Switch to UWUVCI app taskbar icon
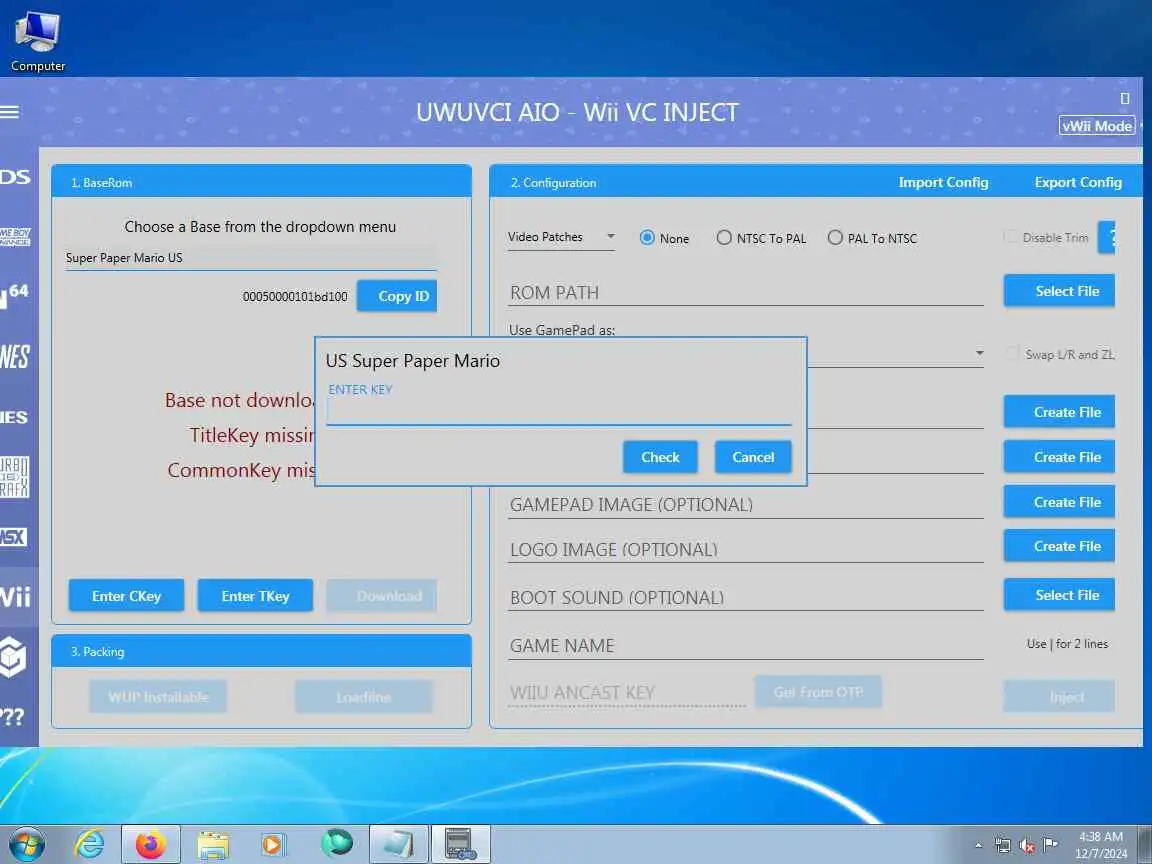The image size is (1152, 864). point(461,844)
